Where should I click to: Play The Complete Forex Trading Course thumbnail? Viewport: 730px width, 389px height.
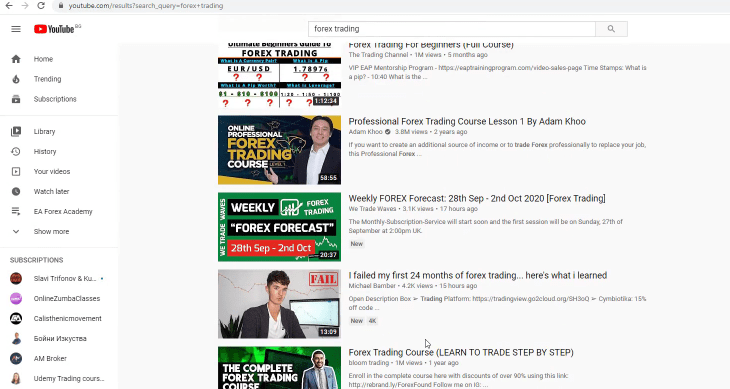click(x=279, y=368)
